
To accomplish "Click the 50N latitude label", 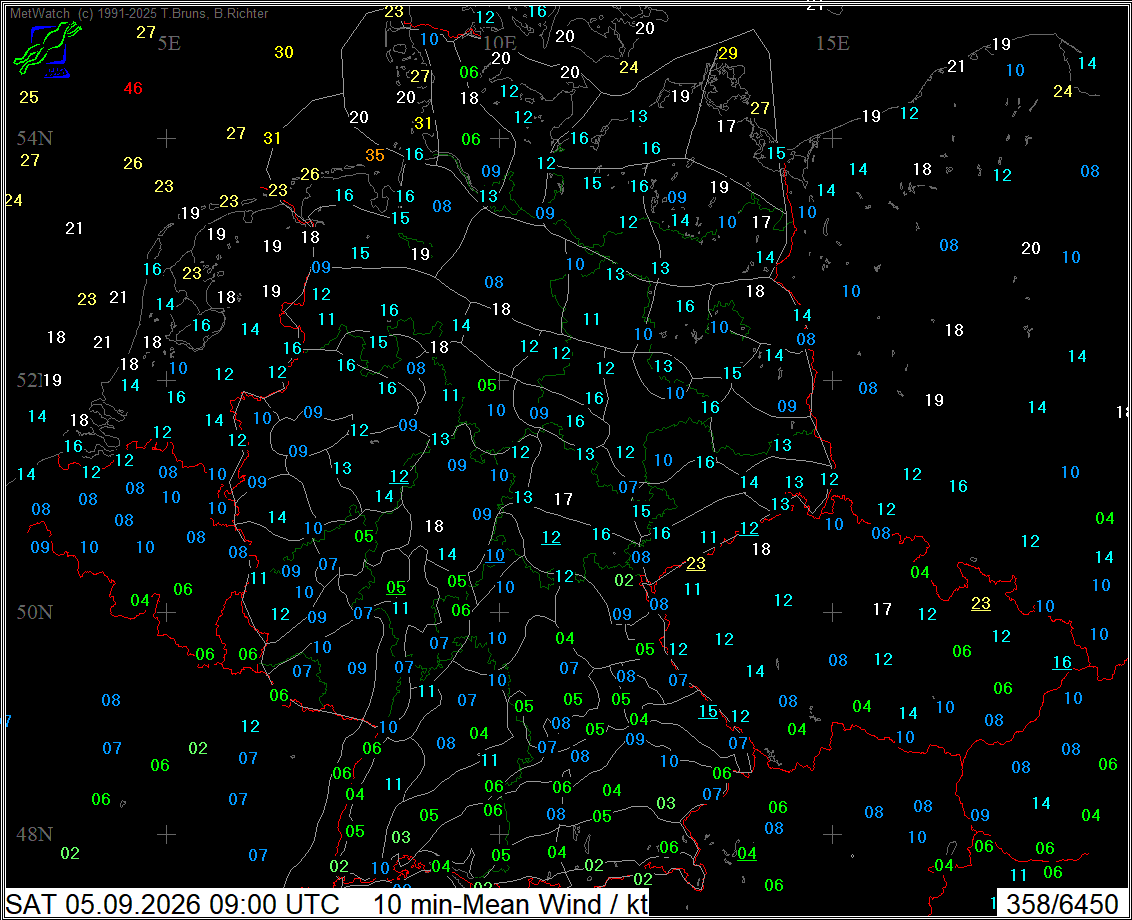I will [35, 612].
